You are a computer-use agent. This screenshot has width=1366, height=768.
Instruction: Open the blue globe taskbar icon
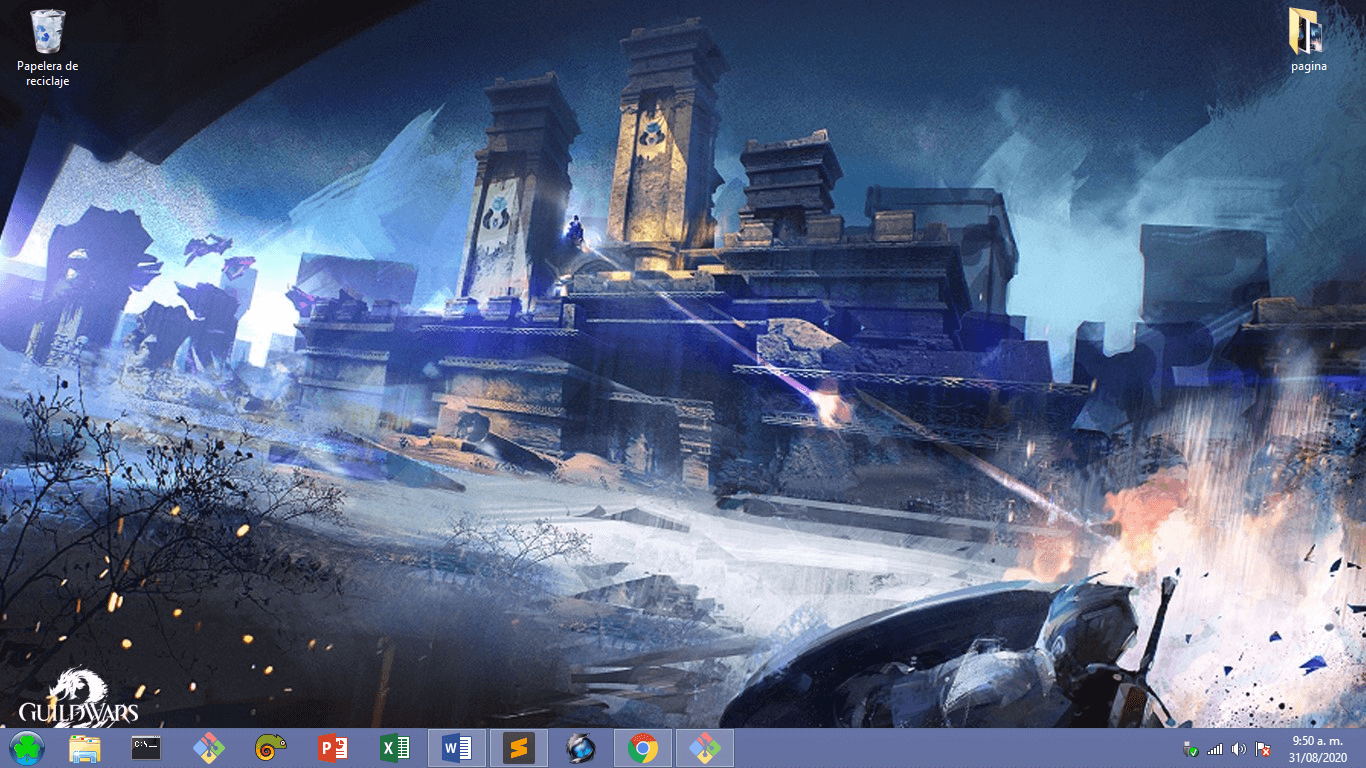(x=580, y=748)
